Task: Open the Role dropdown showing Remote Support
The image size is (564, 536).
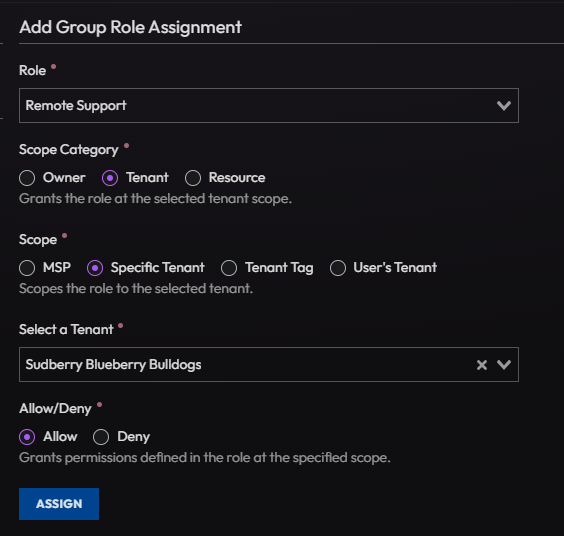Action: click(x=269, y=105)
